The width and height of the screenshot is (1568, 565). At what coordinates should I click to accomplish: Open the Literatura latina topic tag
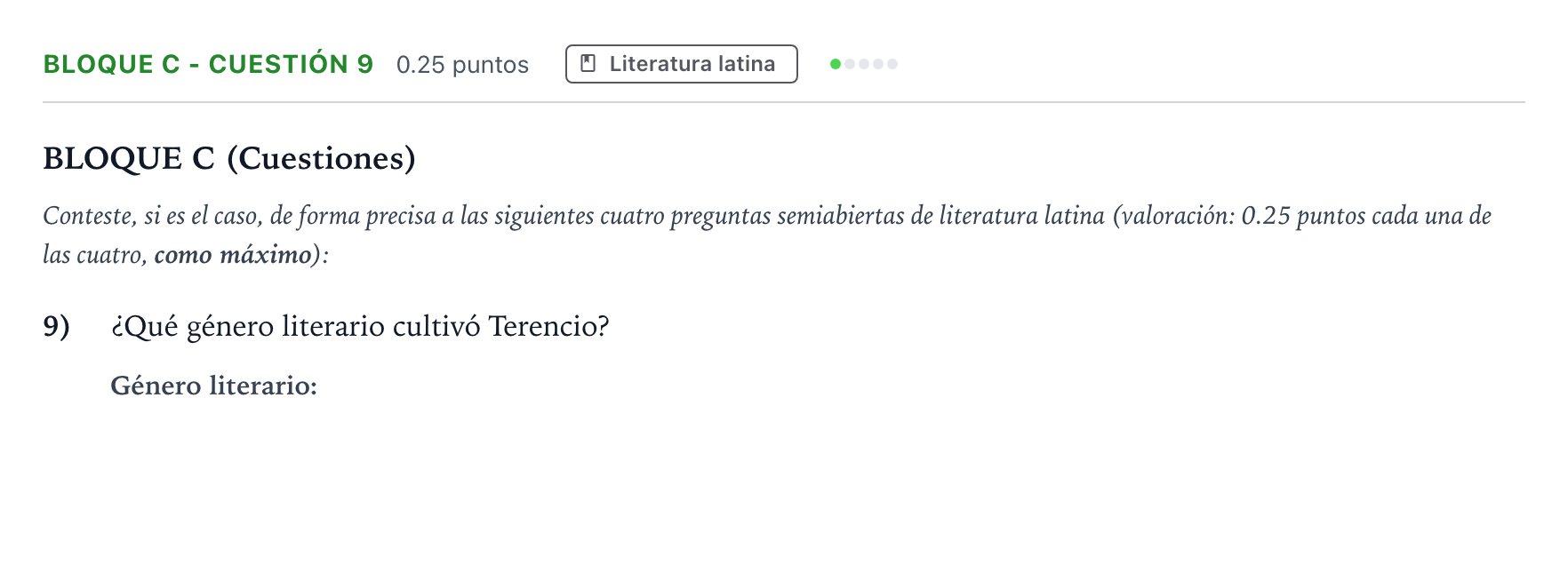click(682, 64)
